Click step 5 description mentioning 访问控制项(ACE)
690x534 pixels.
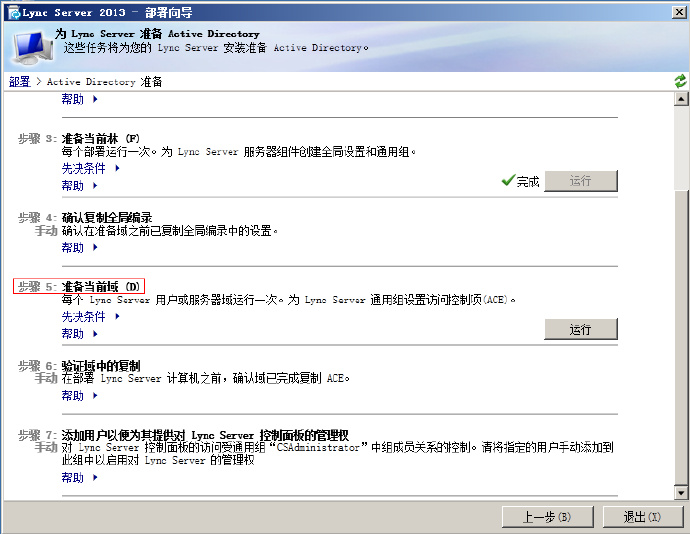coord(289,300)
